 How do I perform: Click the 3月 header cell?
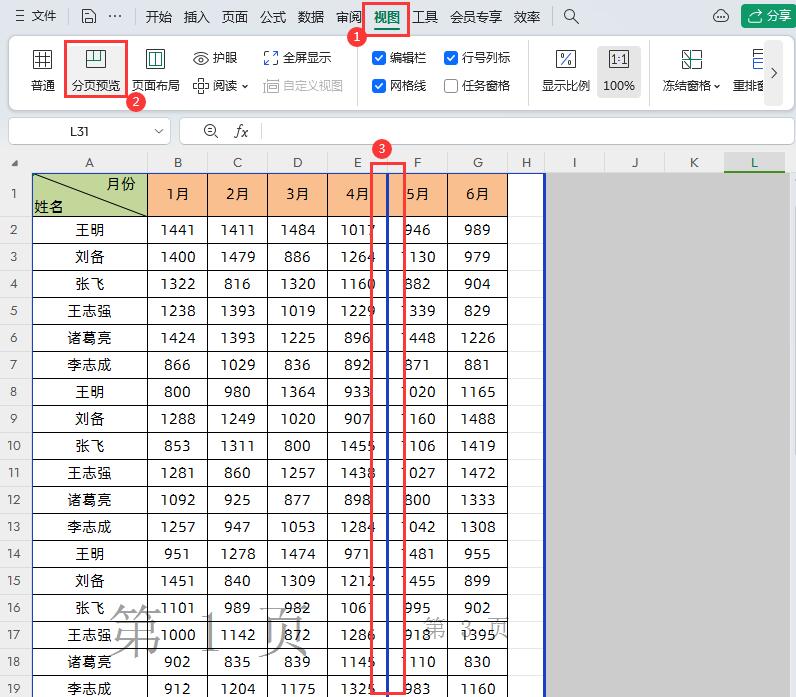297,195
